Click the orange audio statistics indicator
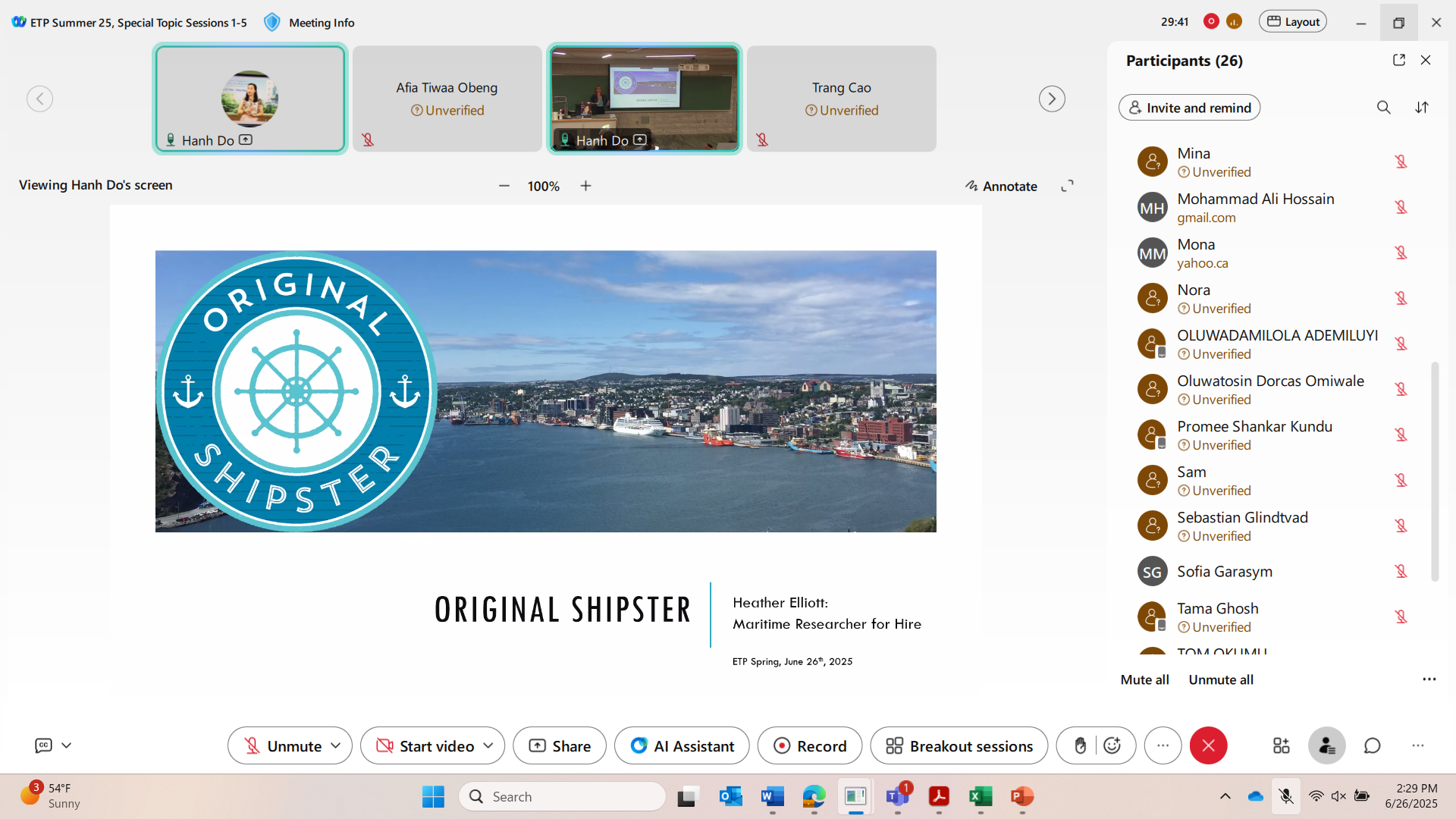Image resolution: width=1456 pixels, height=819 pixels. pos(1234,21)
